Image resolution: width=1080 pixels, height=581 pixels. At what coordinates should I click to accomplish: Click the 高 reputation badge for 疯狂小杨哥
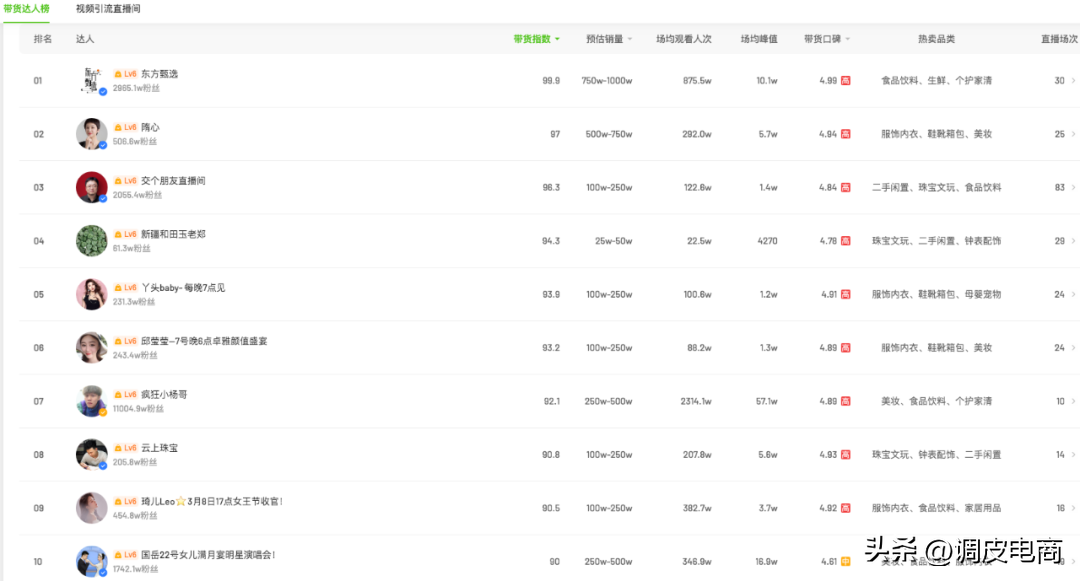[x=846, y=402]
